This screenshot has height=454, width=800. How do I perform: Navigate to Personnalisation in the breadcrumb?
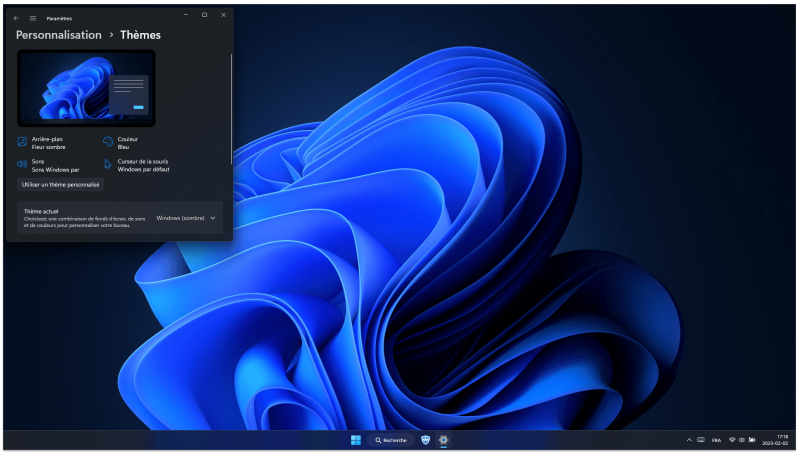tap(59, 35)
